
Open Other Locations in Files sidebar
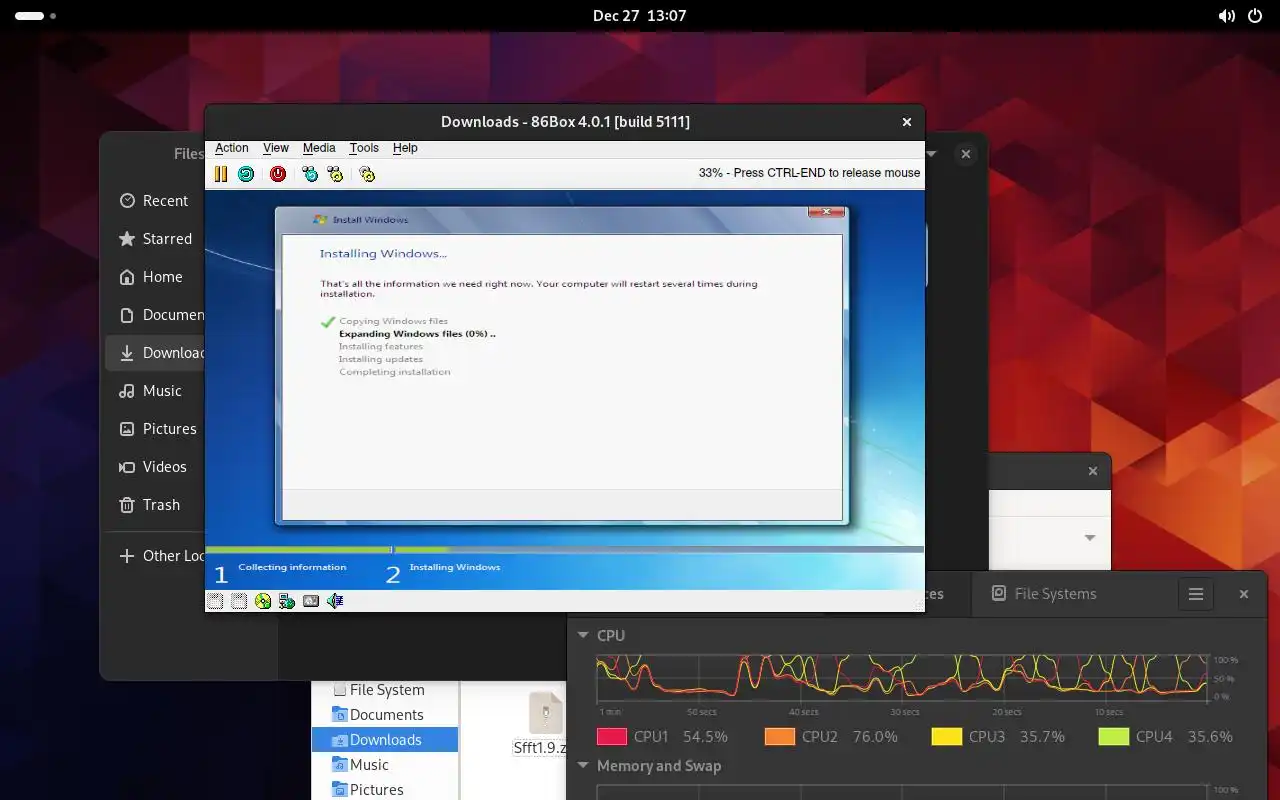pos(155,556)
